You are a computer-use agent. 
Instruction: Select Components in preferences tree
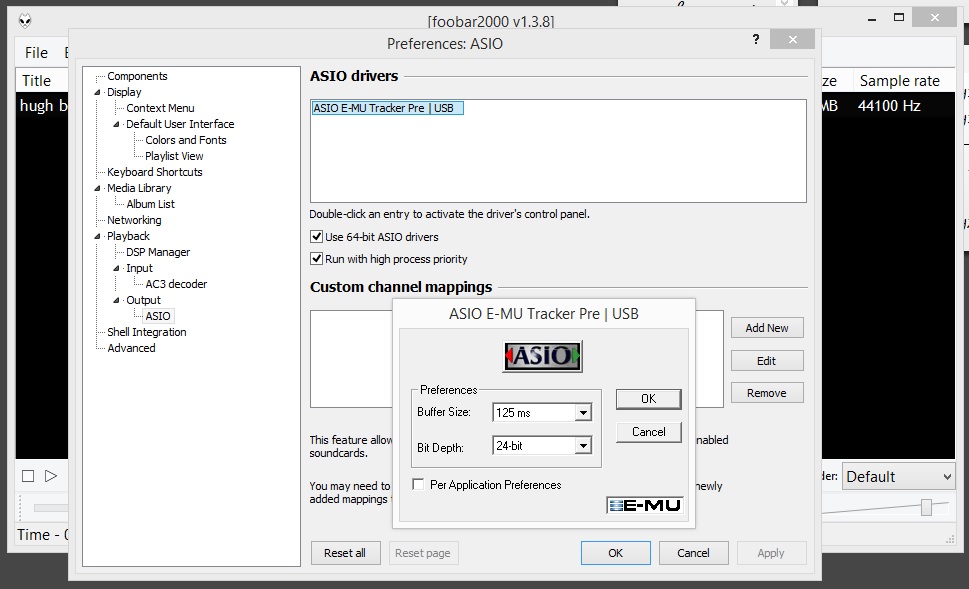coord(137,76)
